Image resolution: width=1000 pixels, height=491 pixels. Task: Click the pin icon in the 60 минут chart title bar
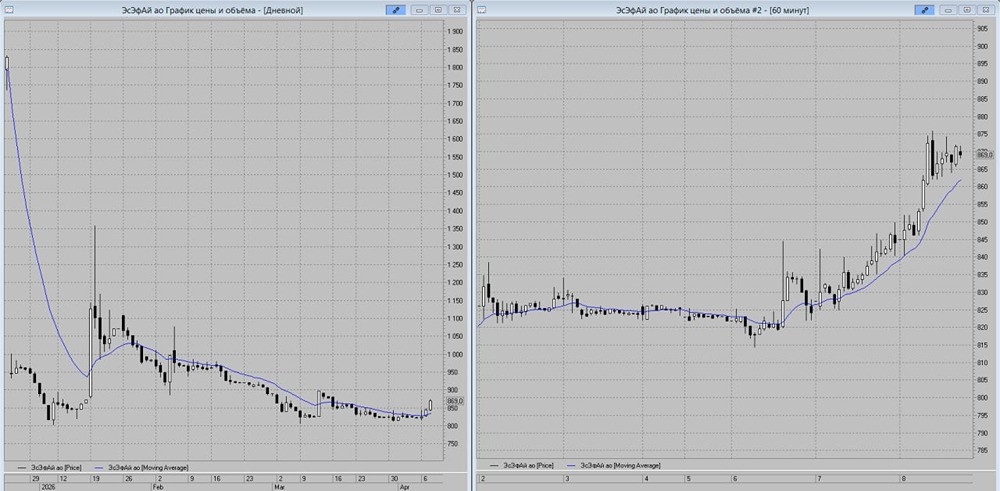pyautogui.click(x=924, y=10)
